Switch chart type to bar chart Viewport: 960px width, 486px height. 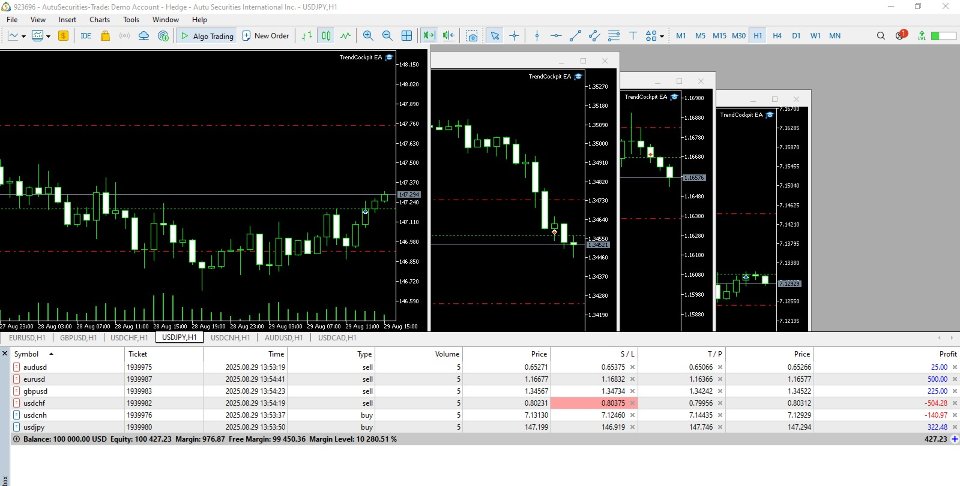point(307,36)
